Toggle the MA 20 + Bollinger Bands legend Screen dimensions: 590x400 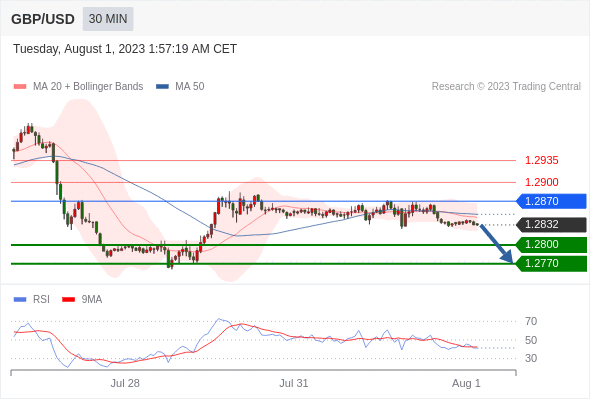point(78,86)
